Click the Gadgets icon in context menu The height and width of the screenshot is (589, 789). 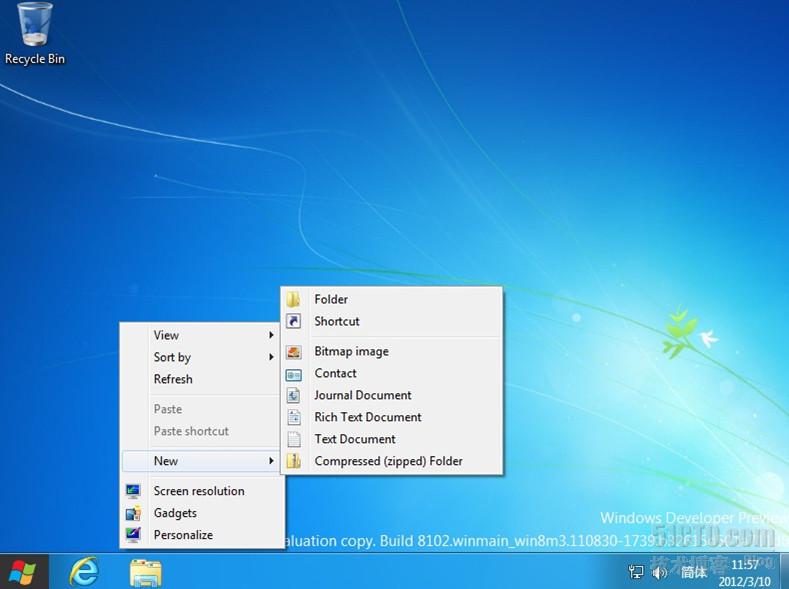tap(133, 513)
